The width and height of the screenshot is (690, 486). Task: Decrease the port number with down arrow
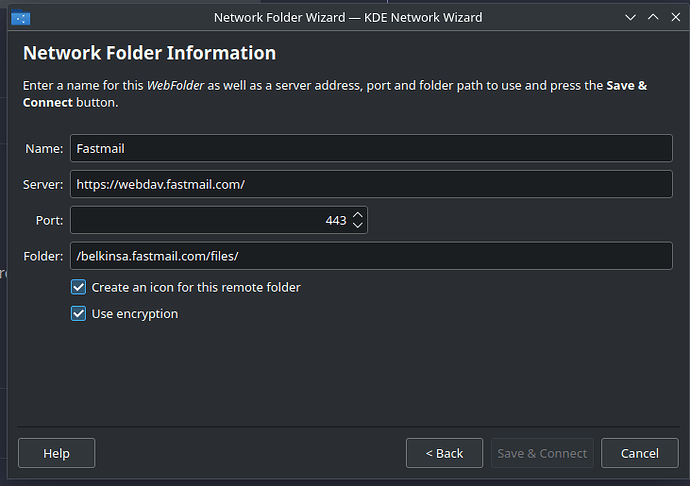click(358, 226)
